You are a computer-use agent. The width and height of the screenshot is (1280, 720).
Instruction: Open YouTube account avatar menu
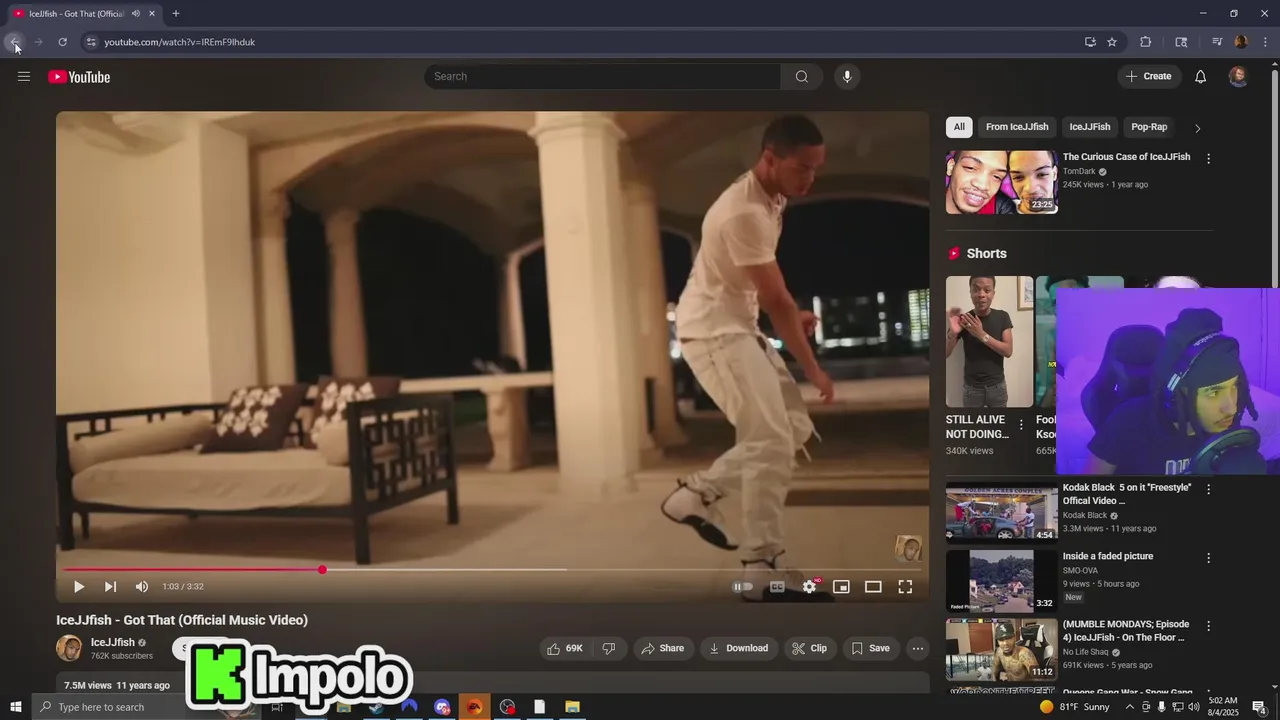[1238, 77]
